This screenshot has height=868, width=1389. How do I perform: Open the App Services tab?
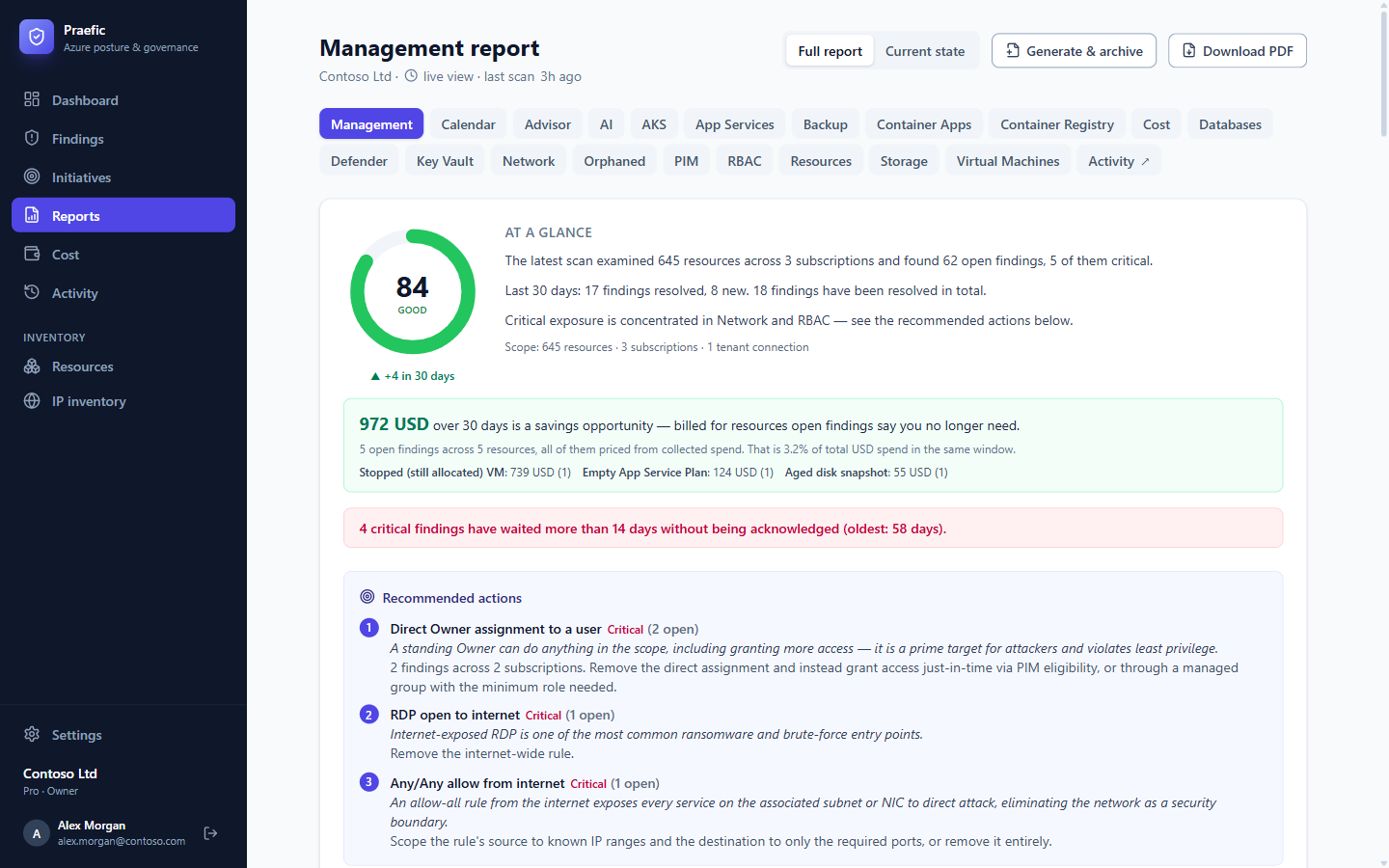click(735, 124)
